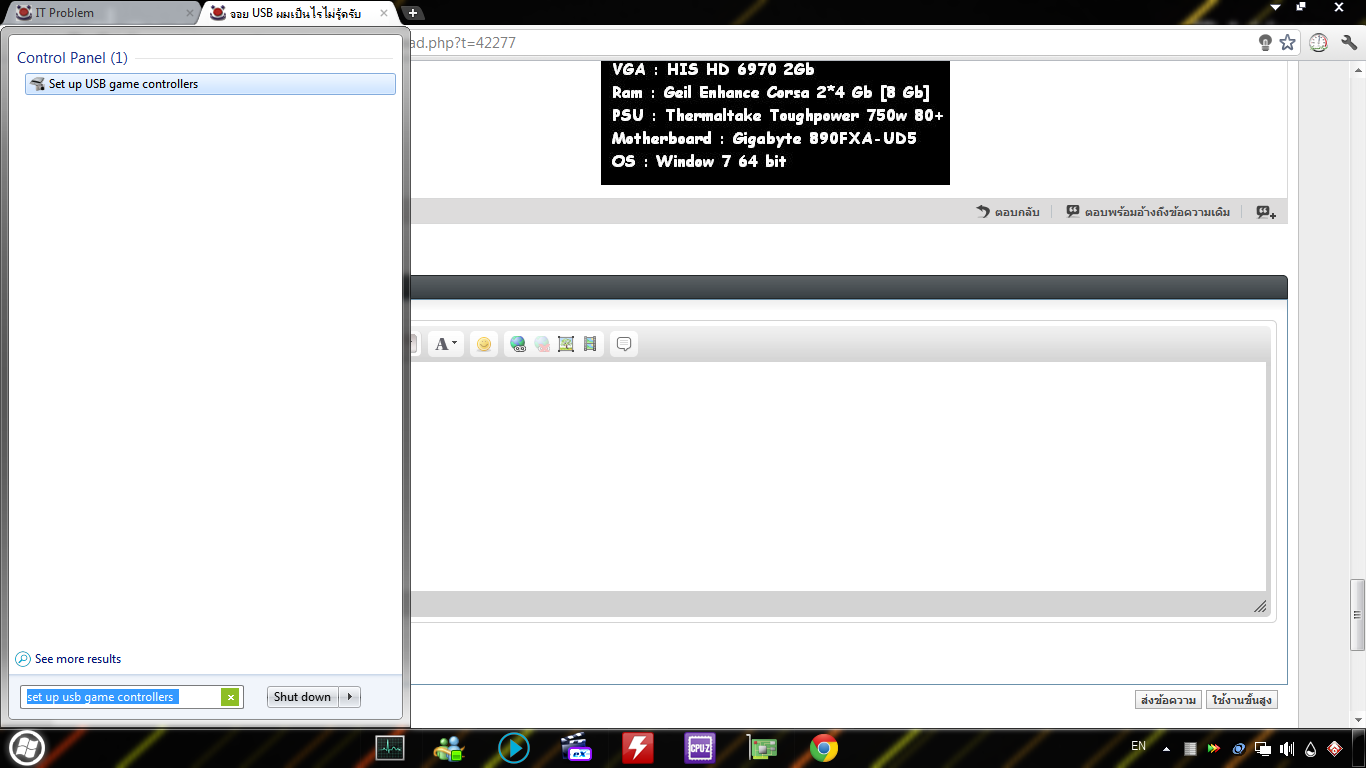Open the volume speaker tray icon
This screenshot has height=768, width=1366.
pos(1287,748)
